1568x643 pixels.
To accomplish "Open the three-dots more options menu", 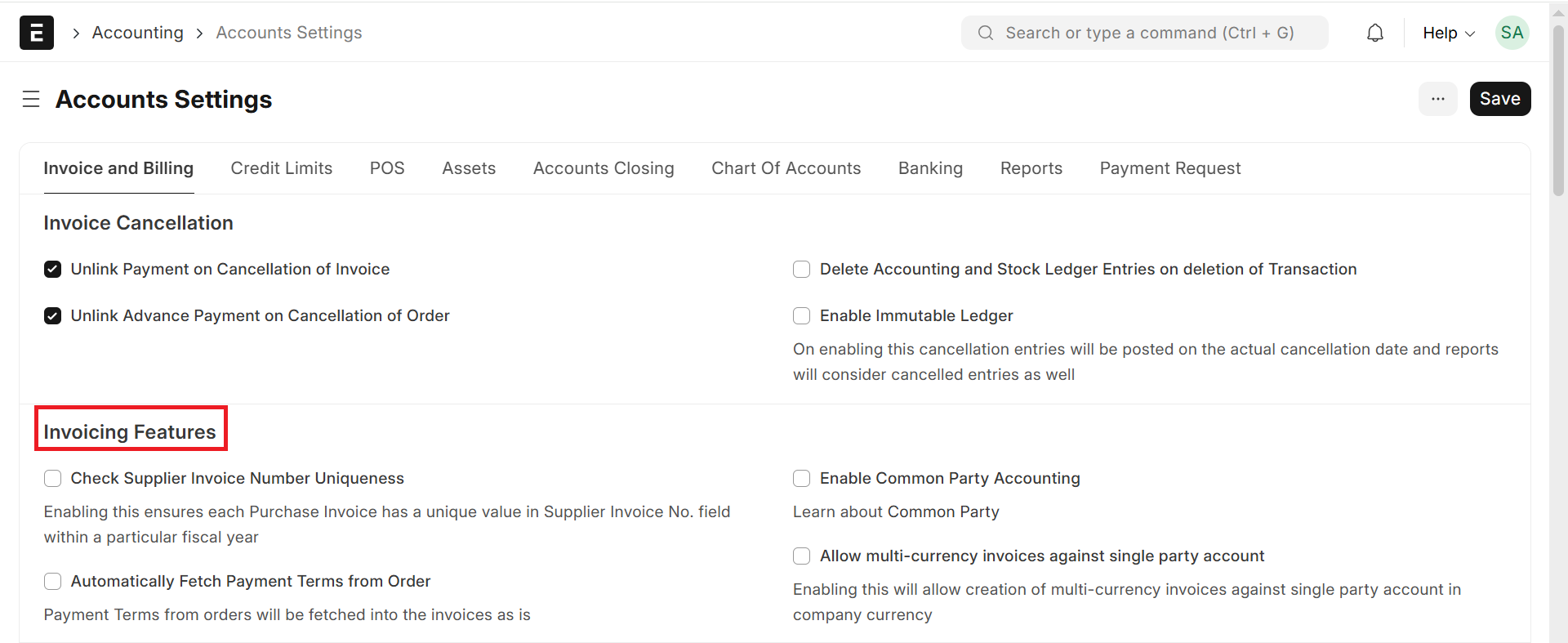I will 1437,99.
